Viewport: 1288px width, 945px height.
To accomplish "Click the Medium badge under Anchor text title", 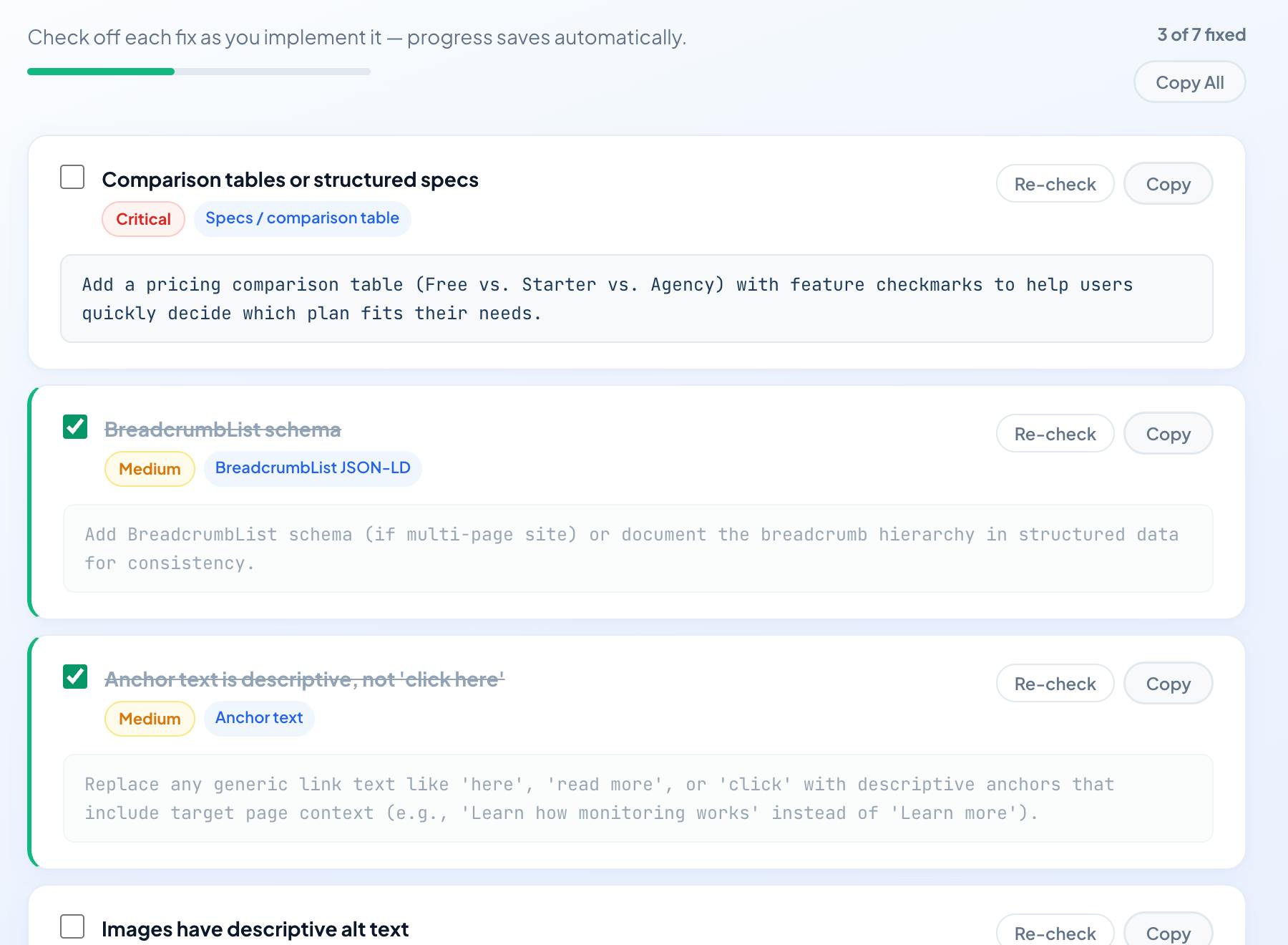I will [x=150, y=719].
